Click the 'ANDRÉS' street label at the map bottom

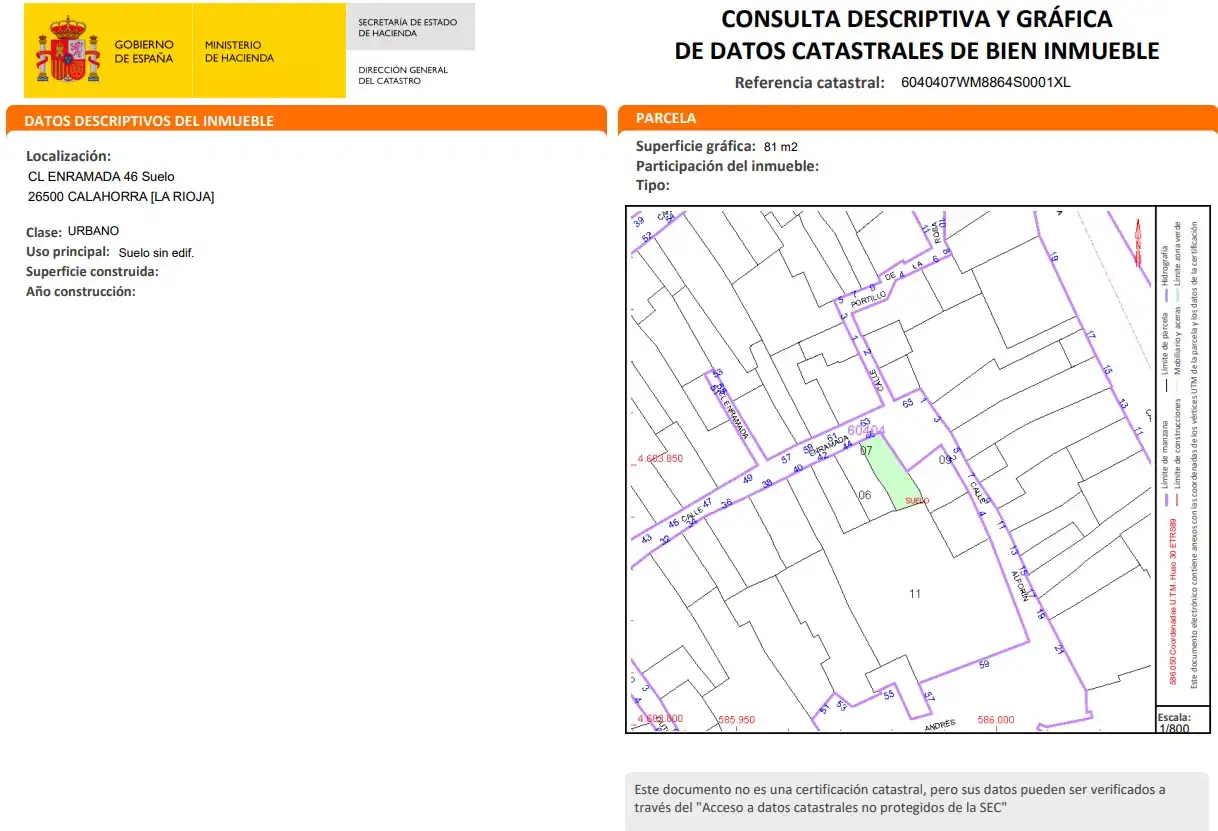click(939, 724)
